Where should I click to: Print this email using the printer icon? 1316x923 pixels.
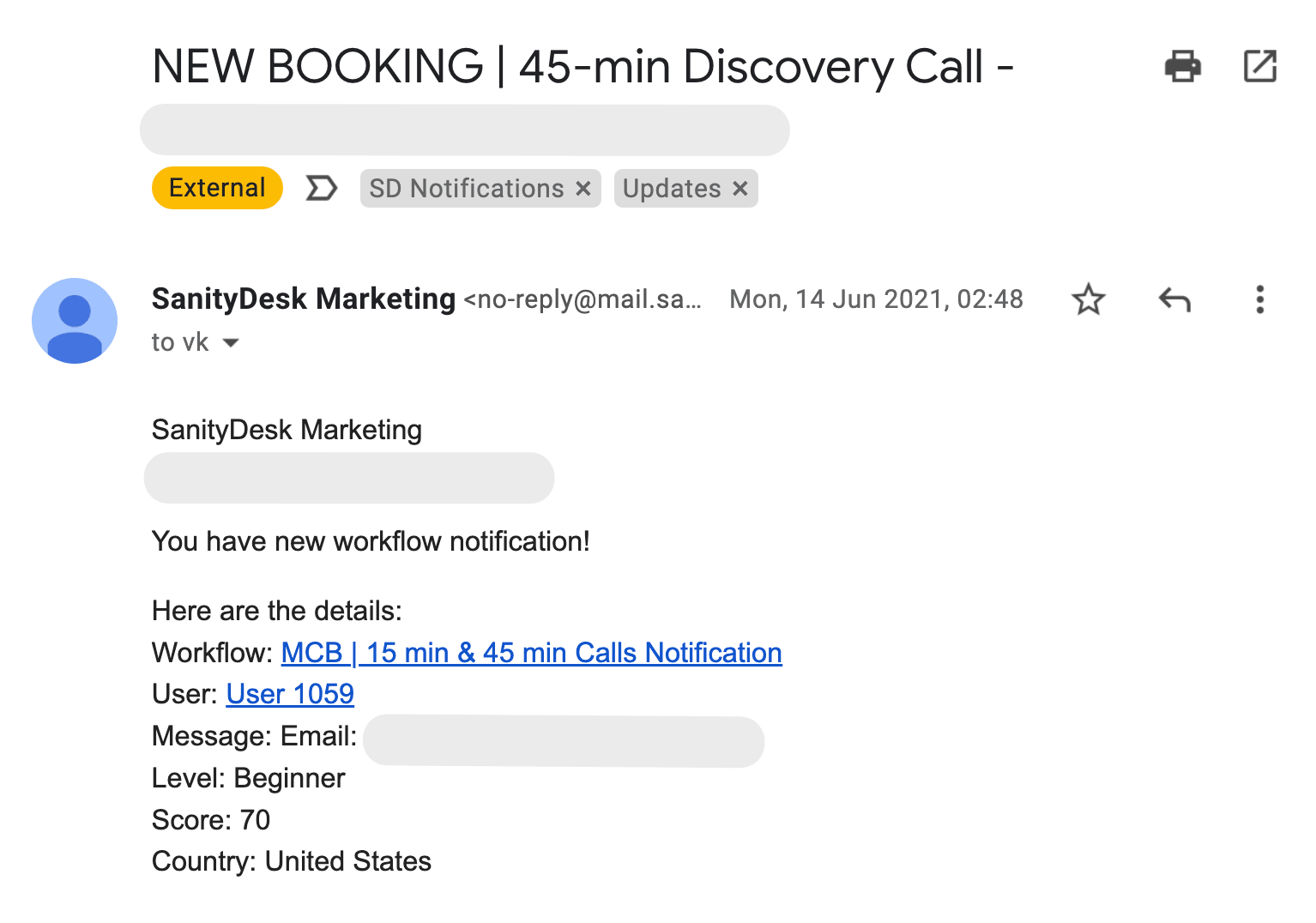click(1182, 66)
